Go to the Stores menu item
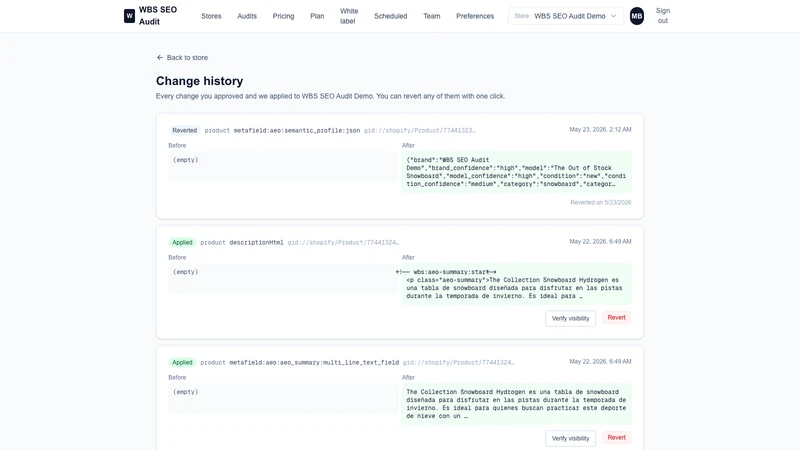Screen dimensions: 800x450 211,16
